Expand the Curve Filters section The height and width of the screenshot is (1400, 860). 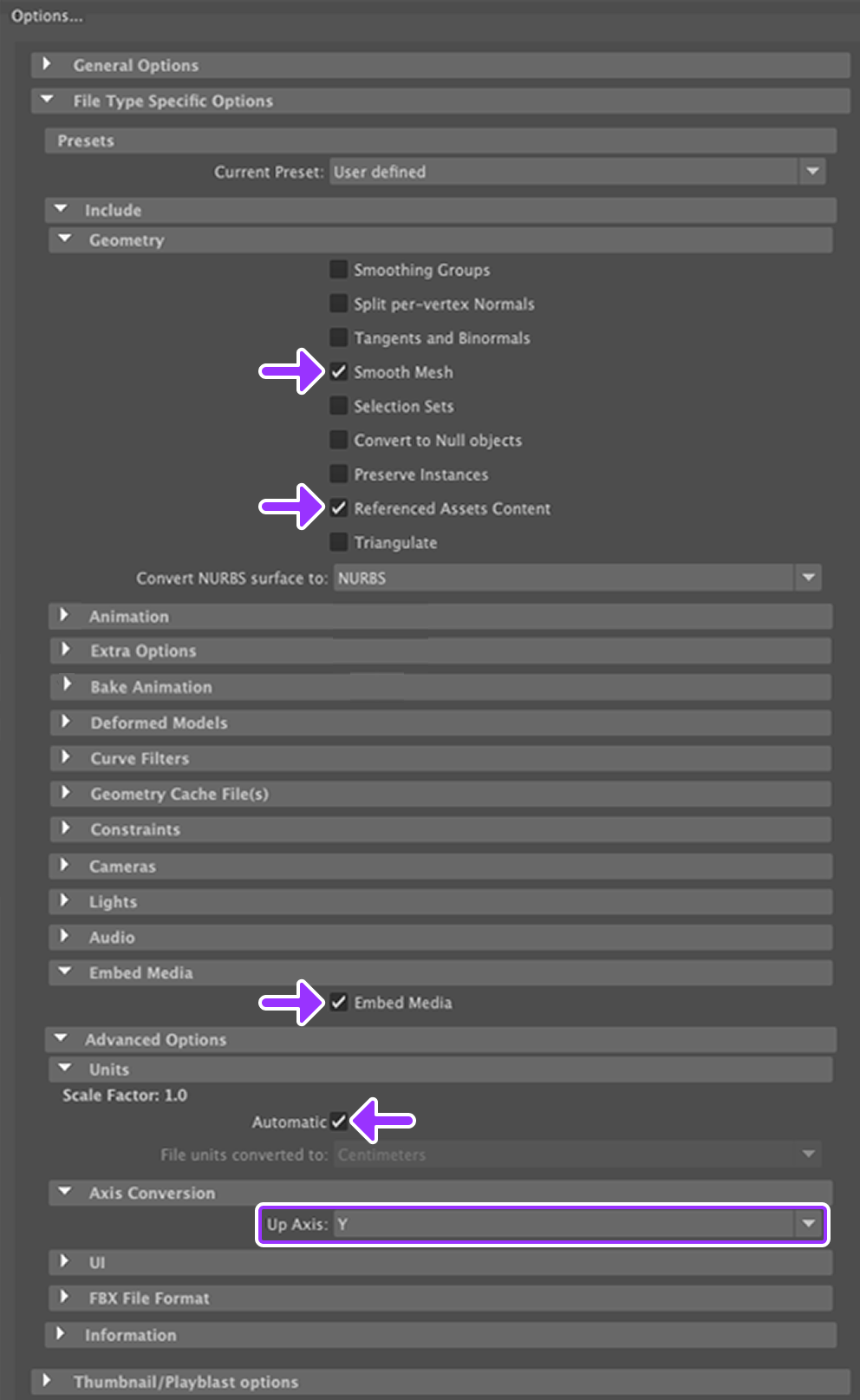pos(440,758)
